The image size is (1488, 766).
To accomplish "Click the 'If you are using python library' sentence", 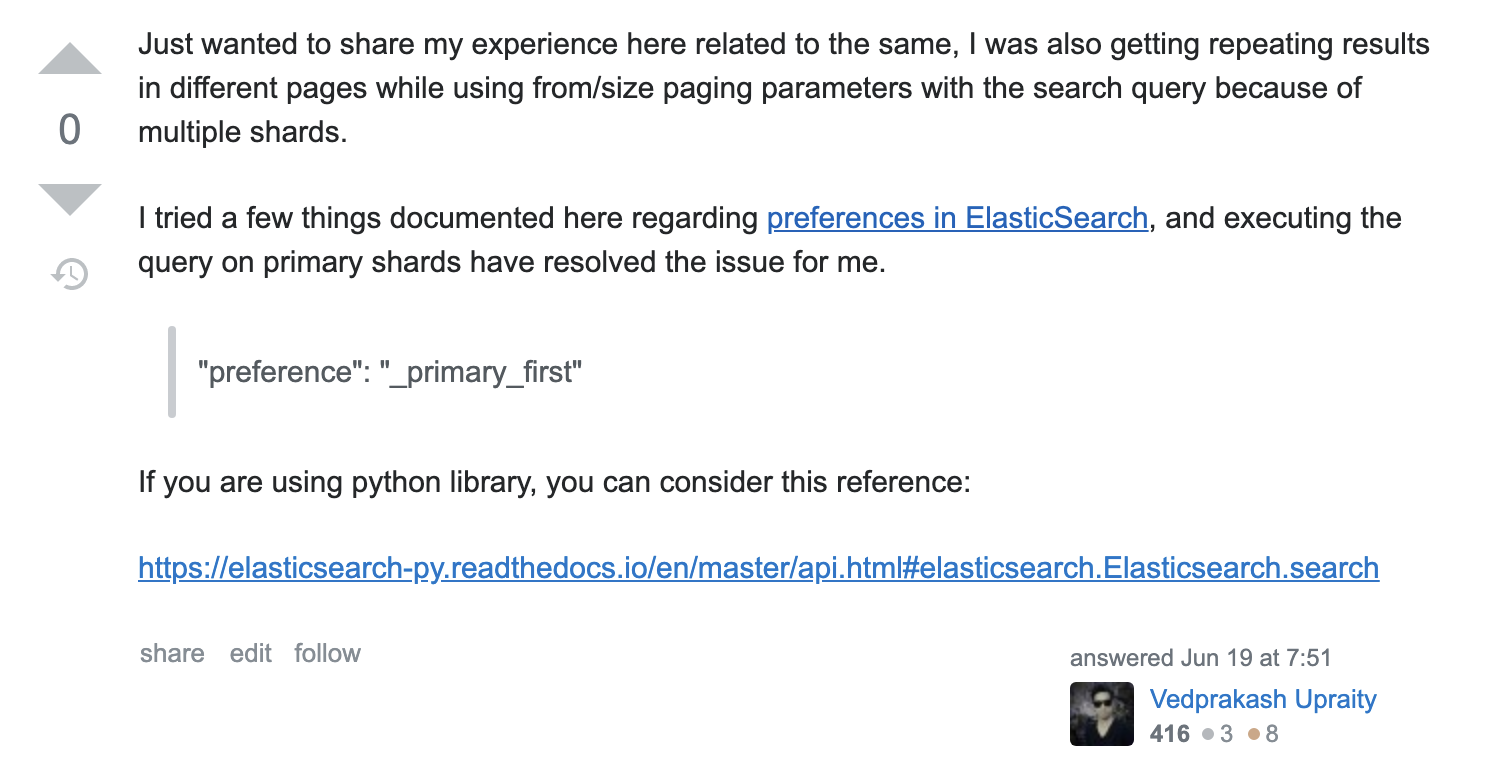I will tap(555, 482).
